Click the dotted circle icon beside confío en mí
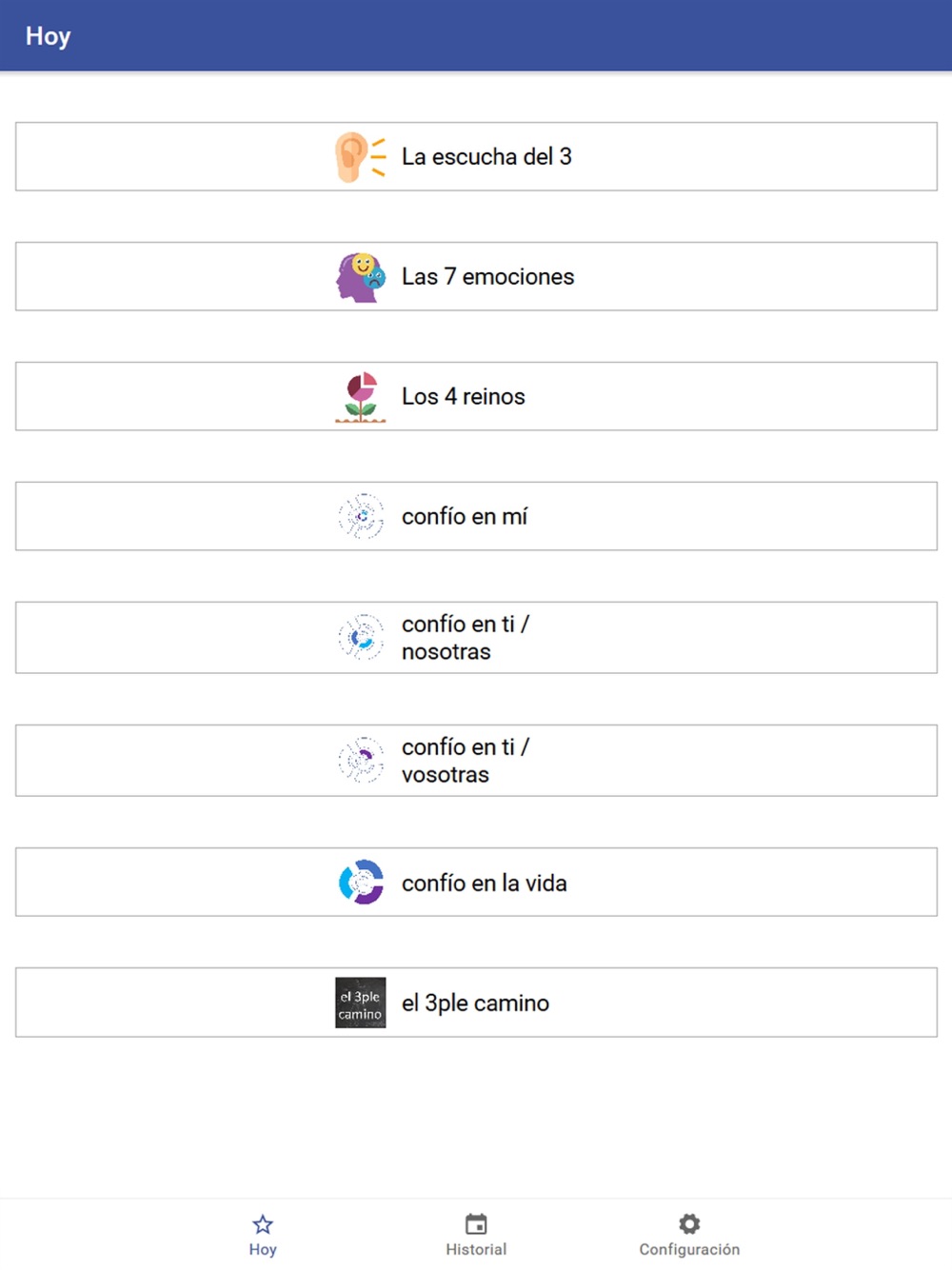The height and width of the screenshot is (1270, 952). click(361, 517)
